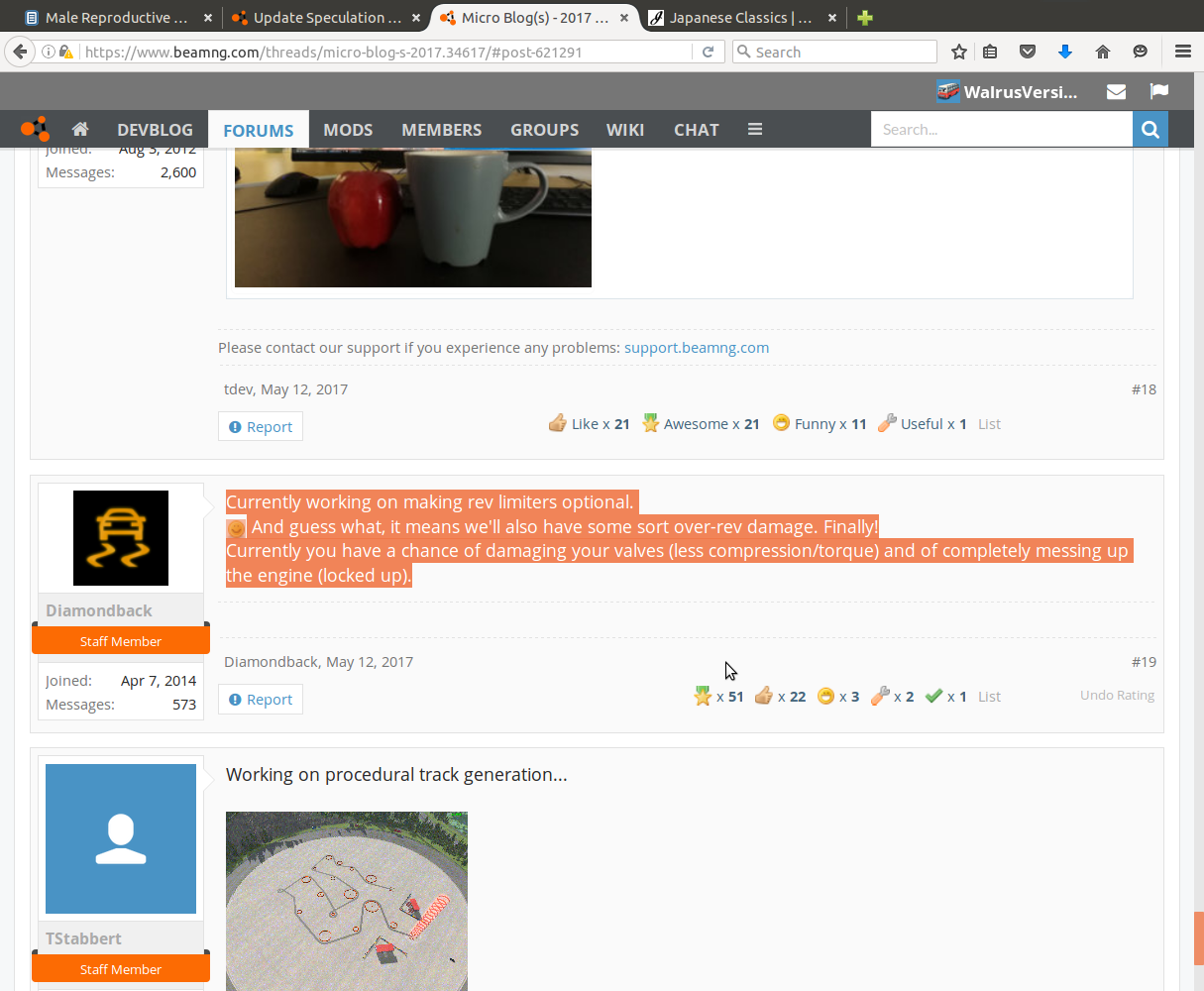Open ratings List for post #18
Screen dimensions: 1204x991
coord(989,423)
